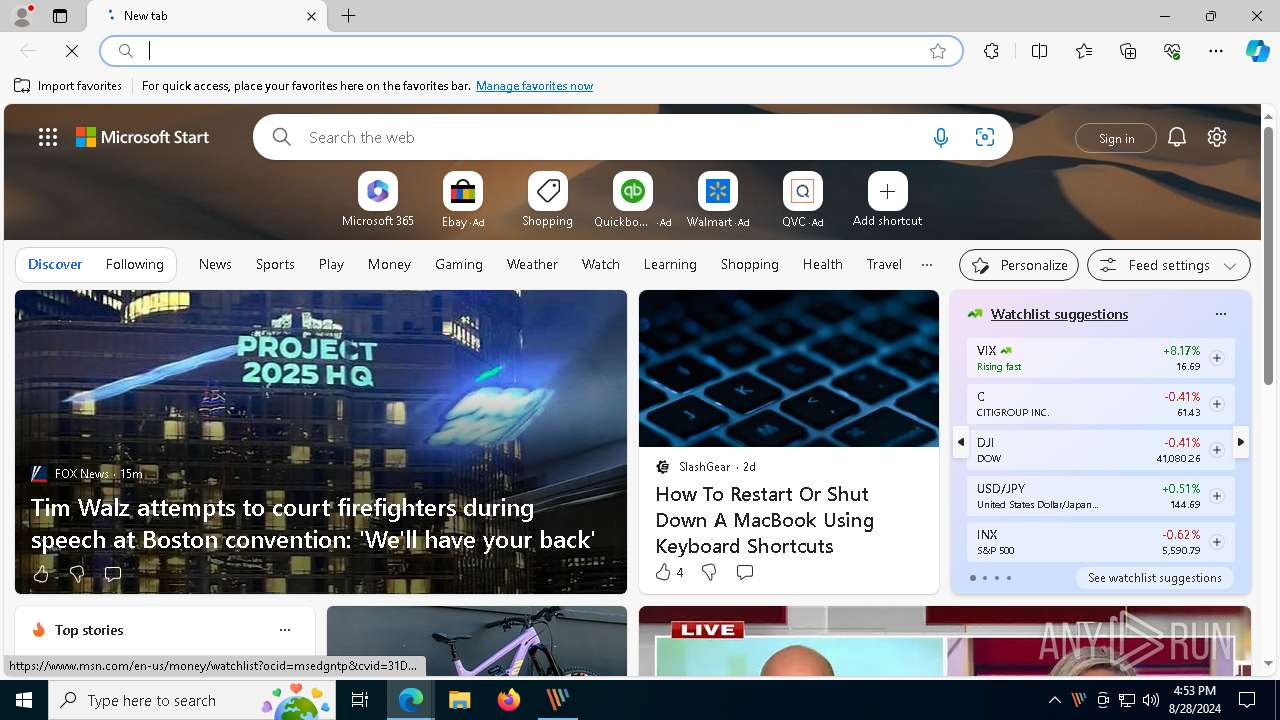
Task: Open the Ebay ad shortcut
Action: click(463, 200)
